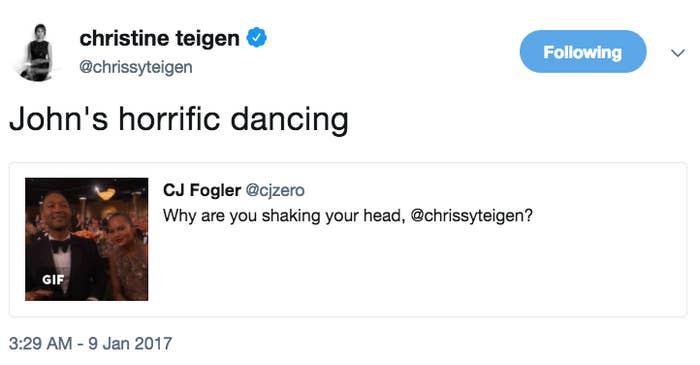The image size is (700, 365).
Task: Click the @chrissyteigen mention in quoted text
Action: tap(471, 216)
